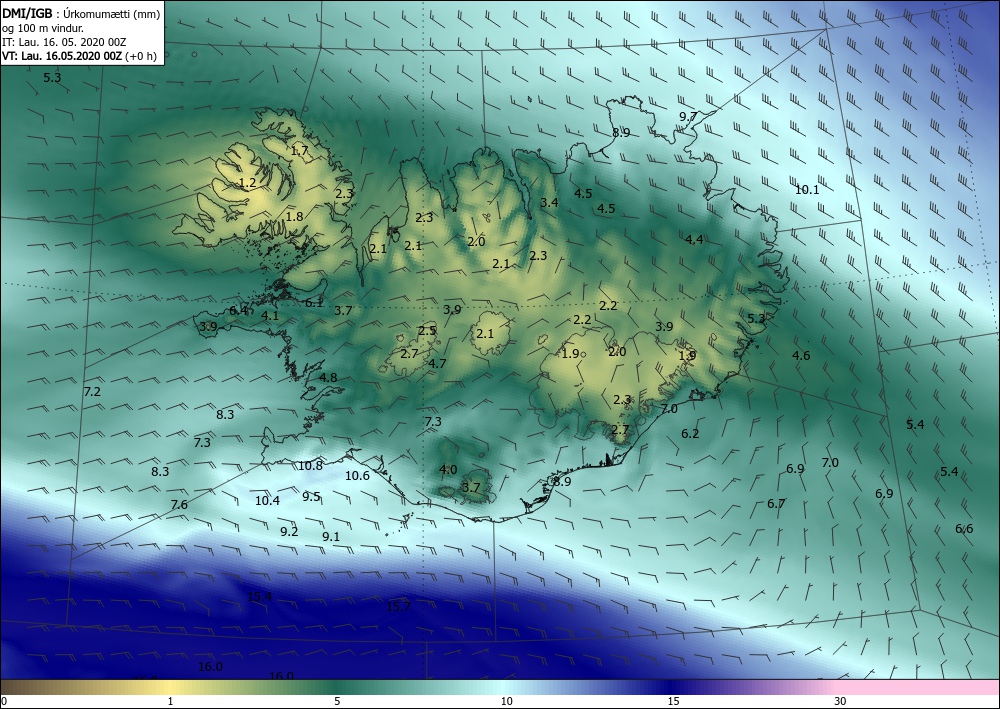Select the 1.8 value on the map

click(x=294, y=217)
